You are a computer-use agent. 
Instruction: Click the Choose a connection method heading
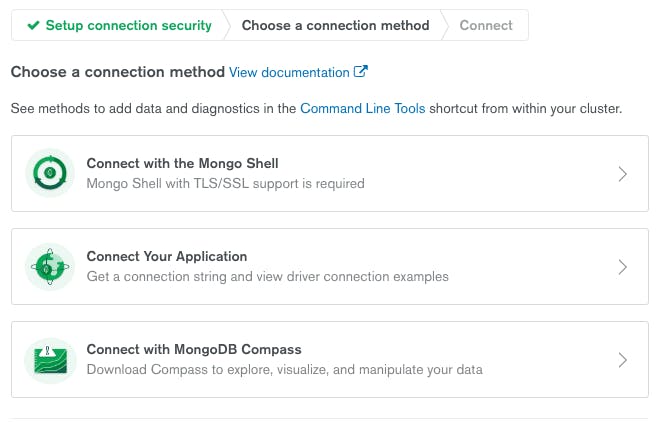pos(117,72)
